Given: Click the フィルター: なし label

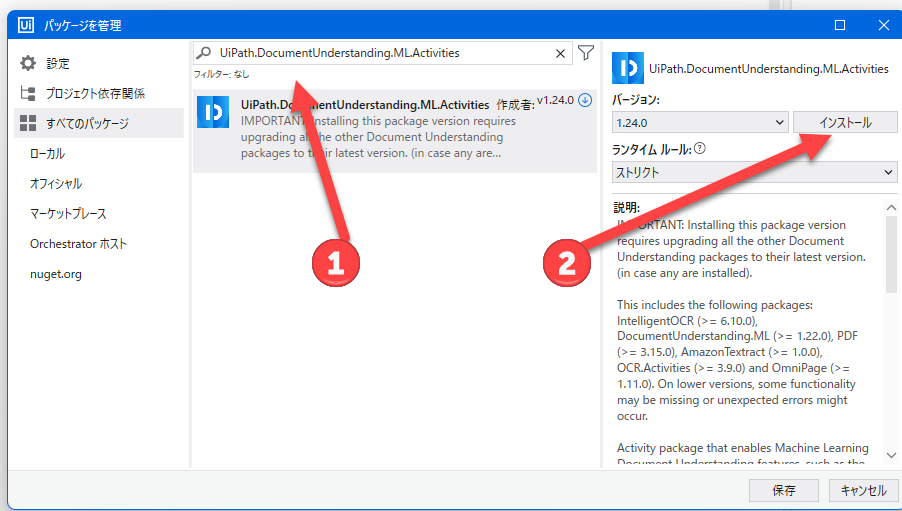Looking at the screenshot, I should click(x=221, y=74).
